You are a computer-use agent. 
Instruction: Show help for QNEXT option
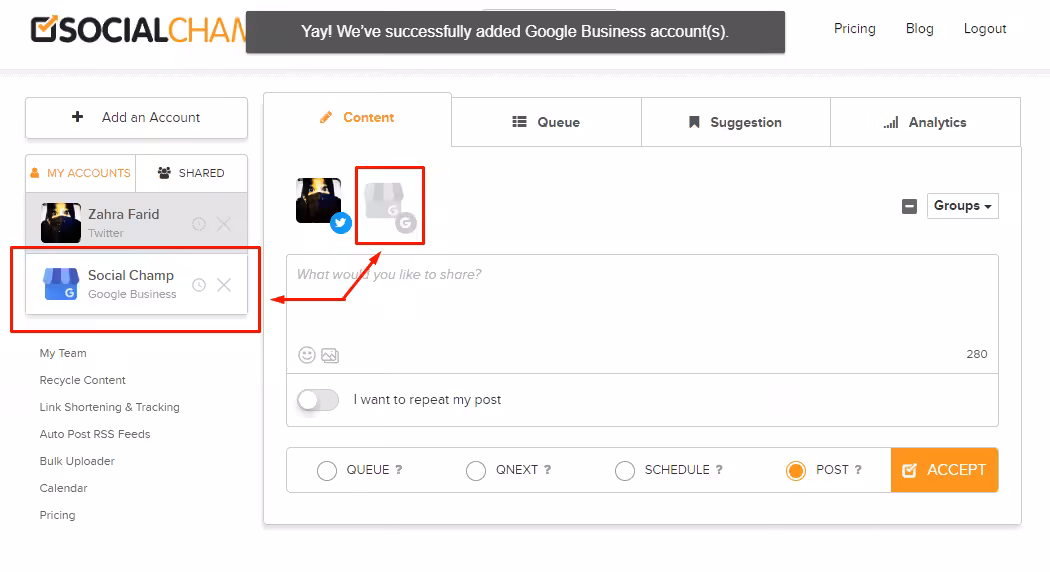(547, 470)
